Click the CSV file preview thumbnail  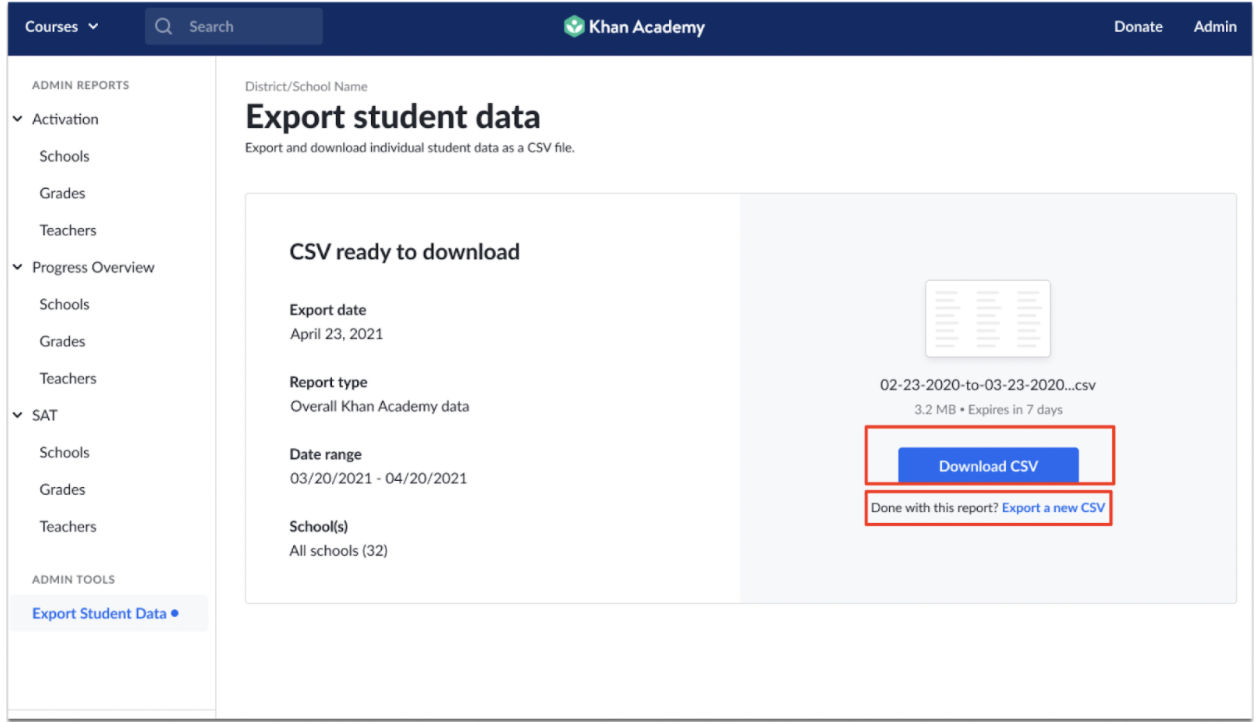(x=988, y=319)
